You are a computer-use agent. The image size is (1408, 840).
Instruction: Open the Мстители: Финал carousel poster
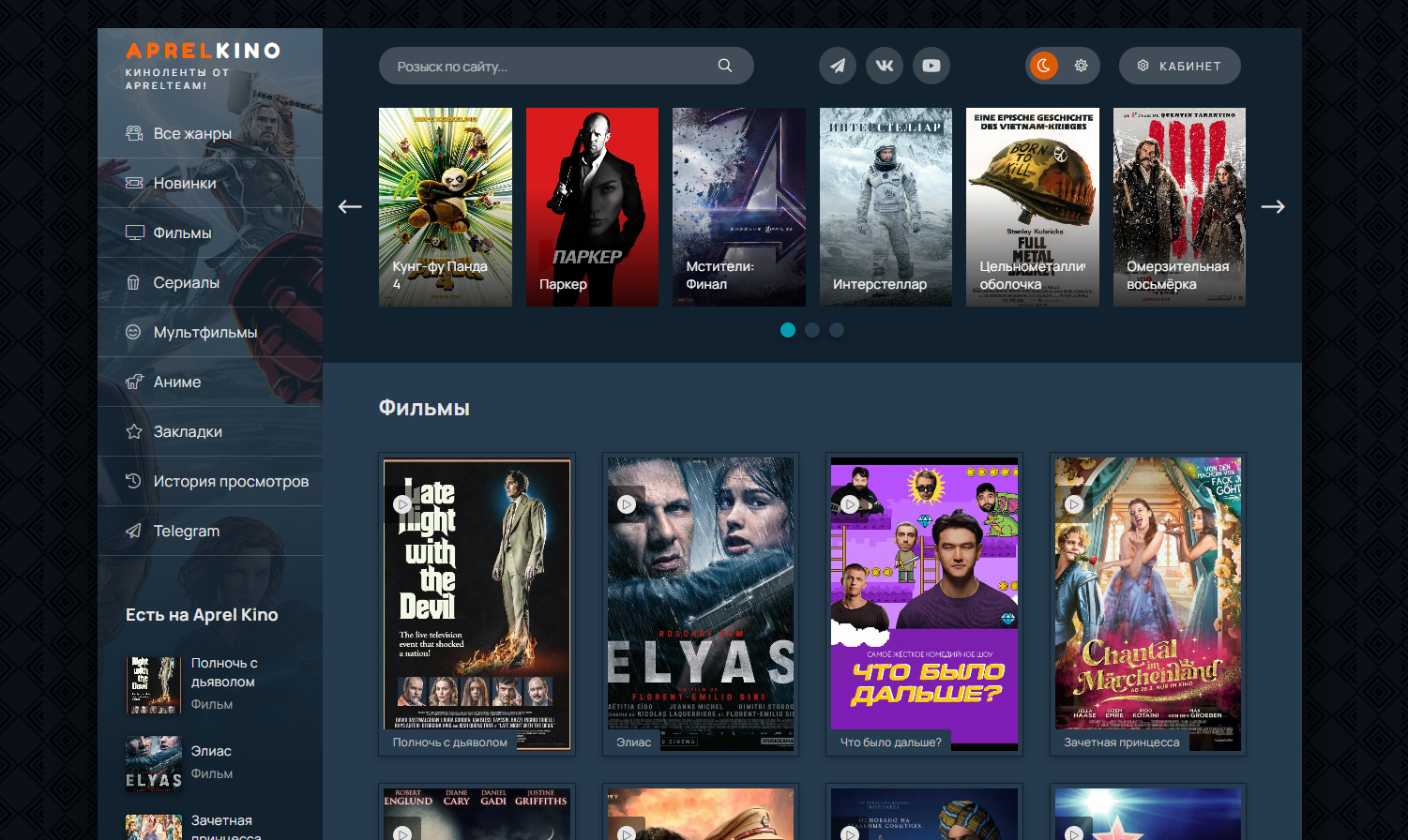739,207
